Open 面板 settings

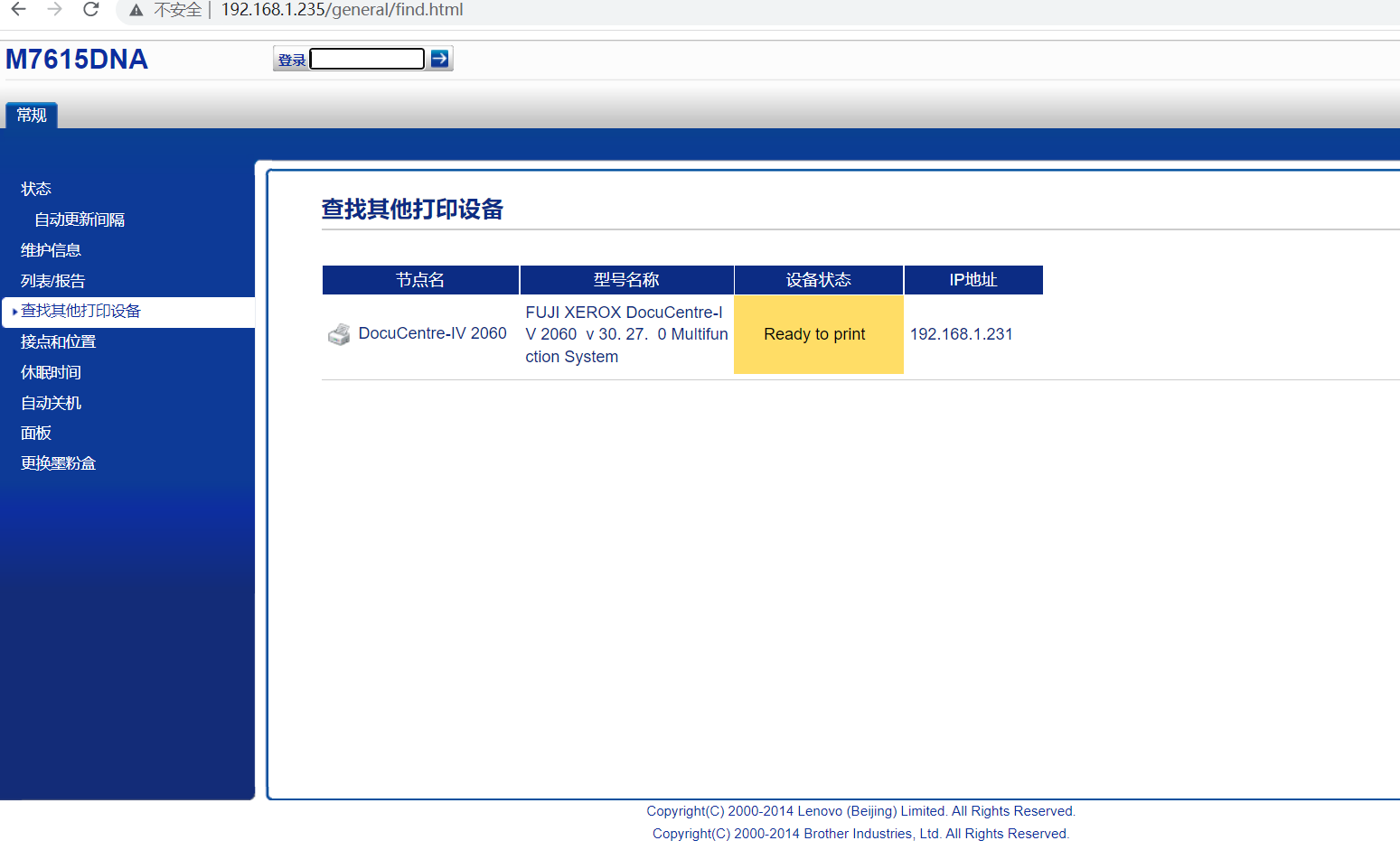coord(36,434)
